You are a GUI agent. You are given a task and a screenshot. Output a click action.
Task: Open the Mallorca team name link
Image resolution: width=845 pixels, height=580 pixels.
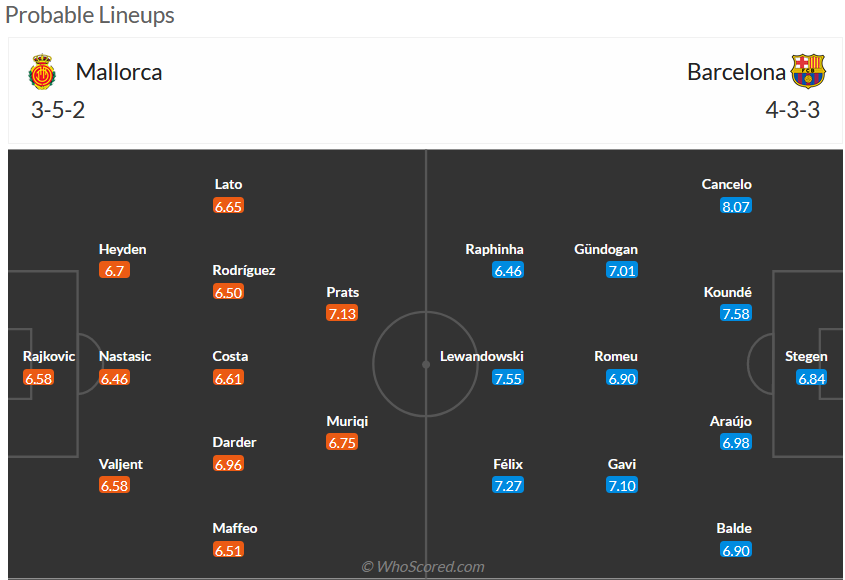coord(118,72)
